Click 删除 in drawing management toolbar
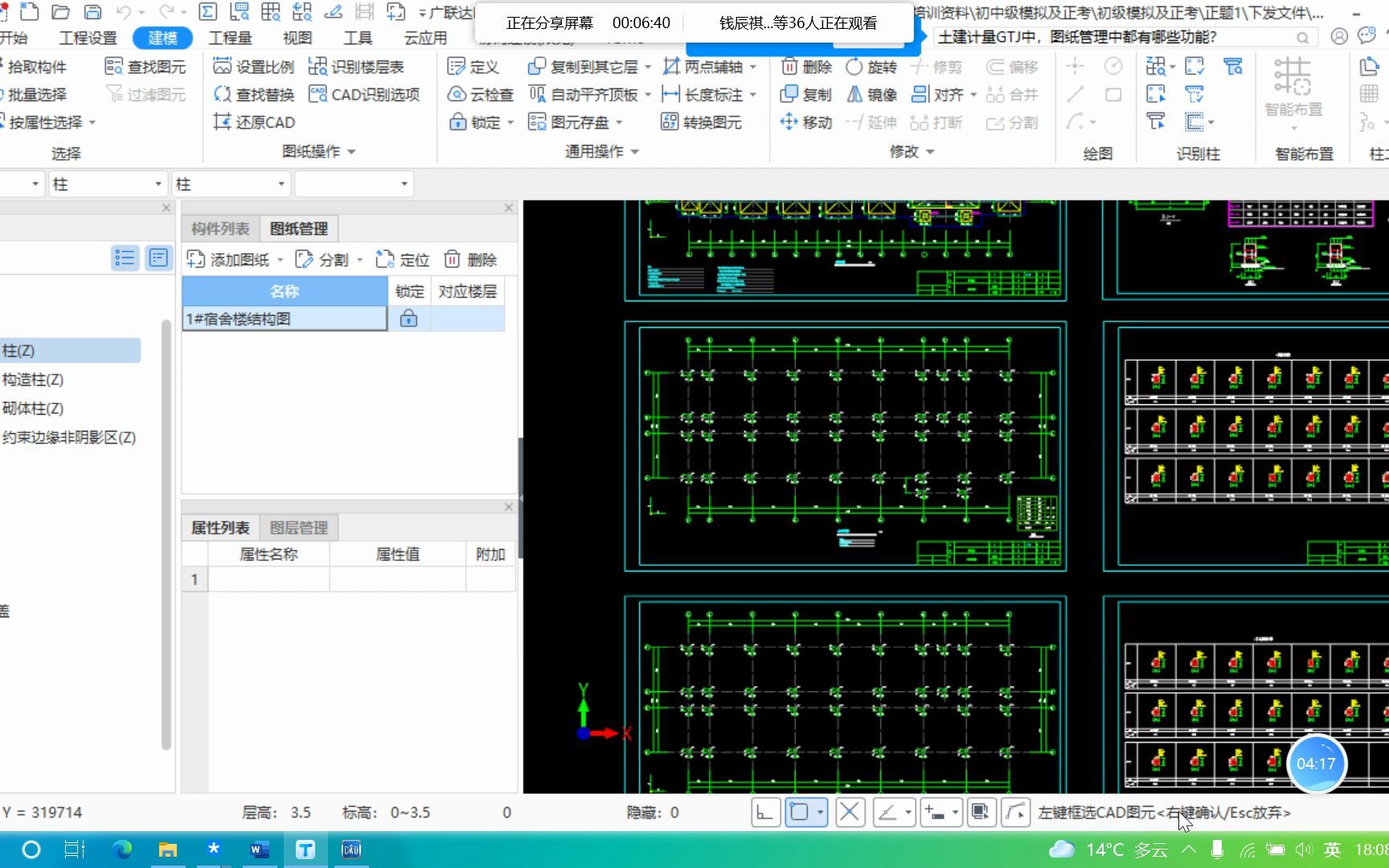 [470, 260]
